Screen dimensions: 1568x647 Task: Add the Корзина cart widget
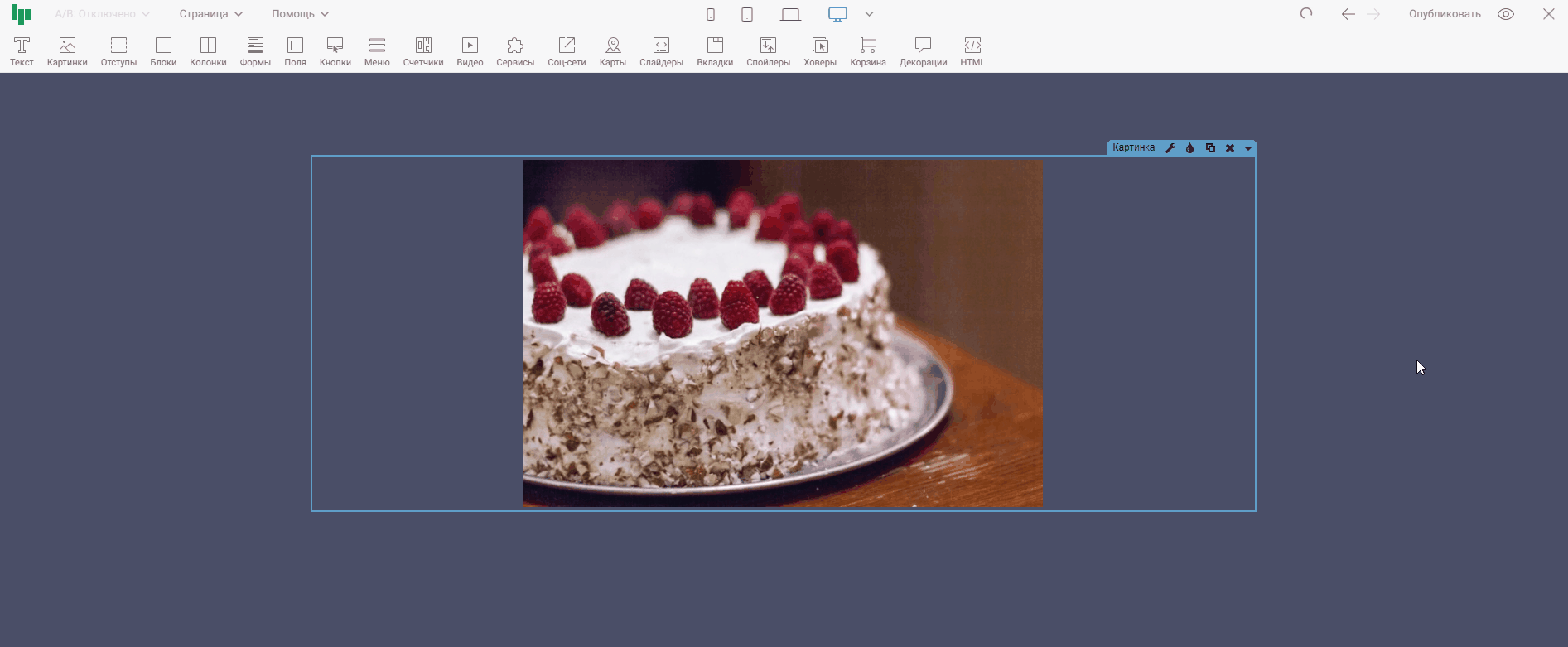click(867, 51)
